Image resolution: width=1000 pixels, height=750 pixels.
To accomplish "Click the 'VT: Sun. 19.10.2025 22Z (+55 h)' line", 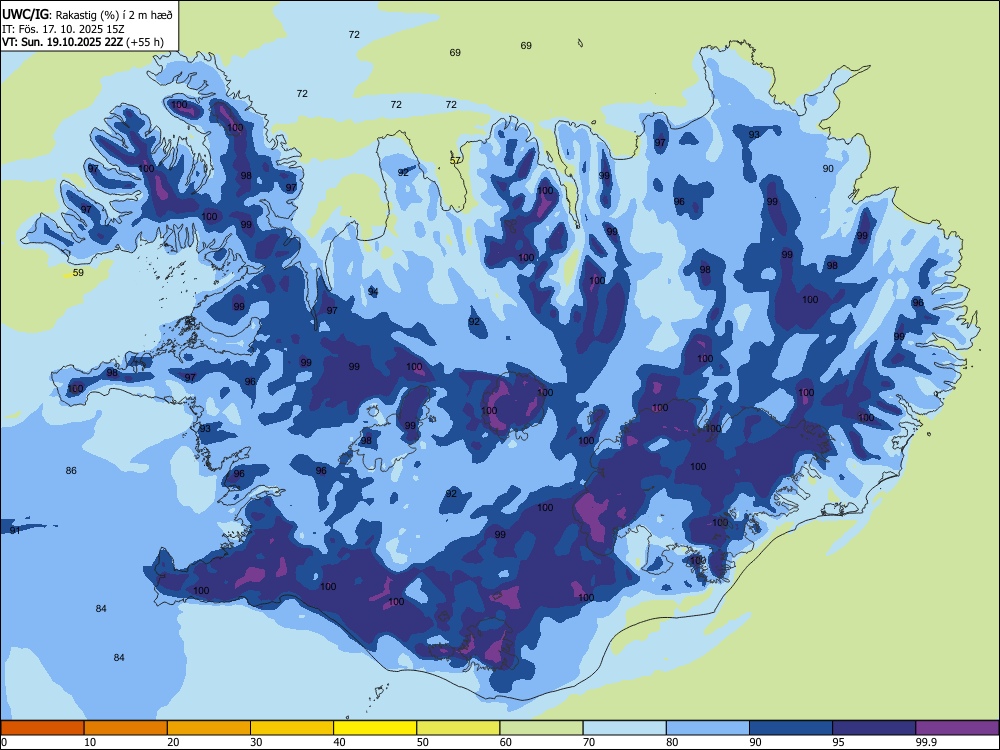I will [x=83, y=43].
